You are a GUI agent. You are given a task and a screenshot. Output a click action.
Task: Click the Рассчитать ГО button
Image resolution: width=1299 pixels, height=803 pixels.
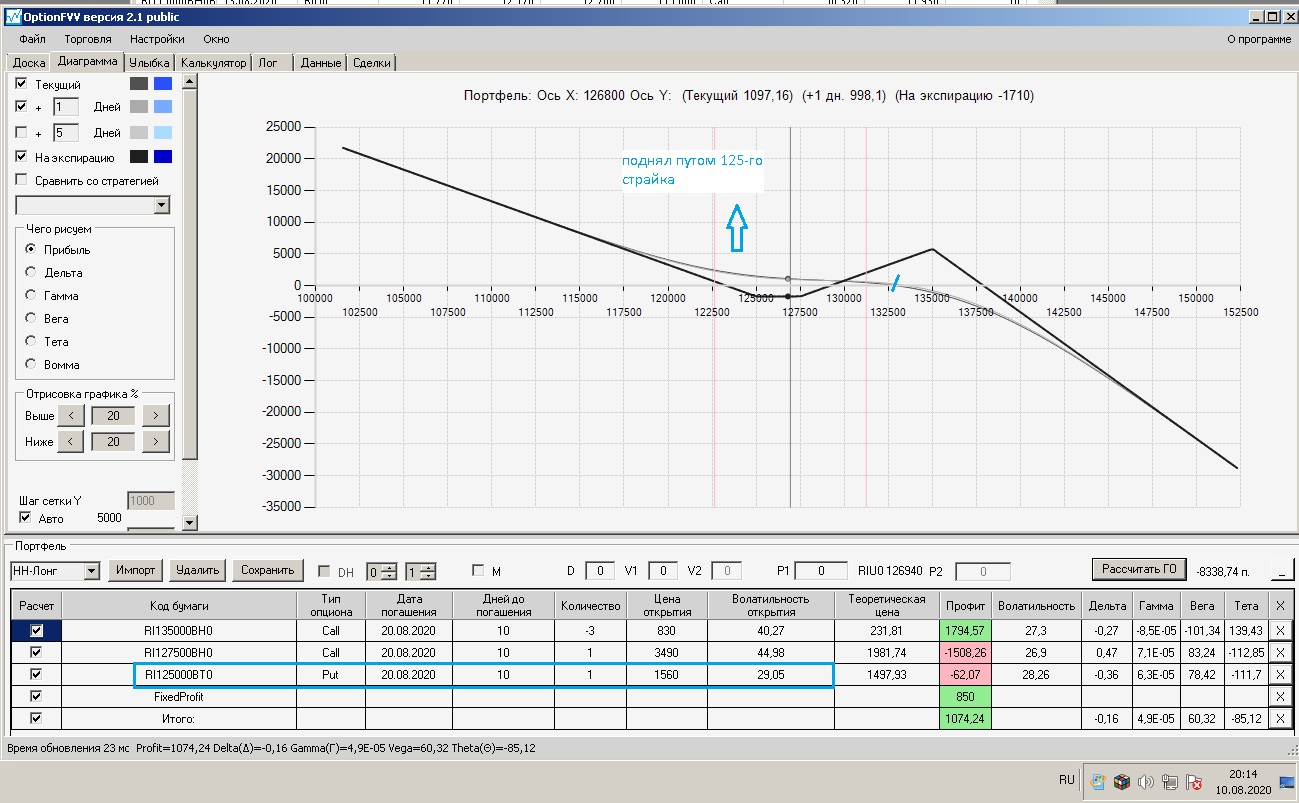click(x=1139, y=570)
